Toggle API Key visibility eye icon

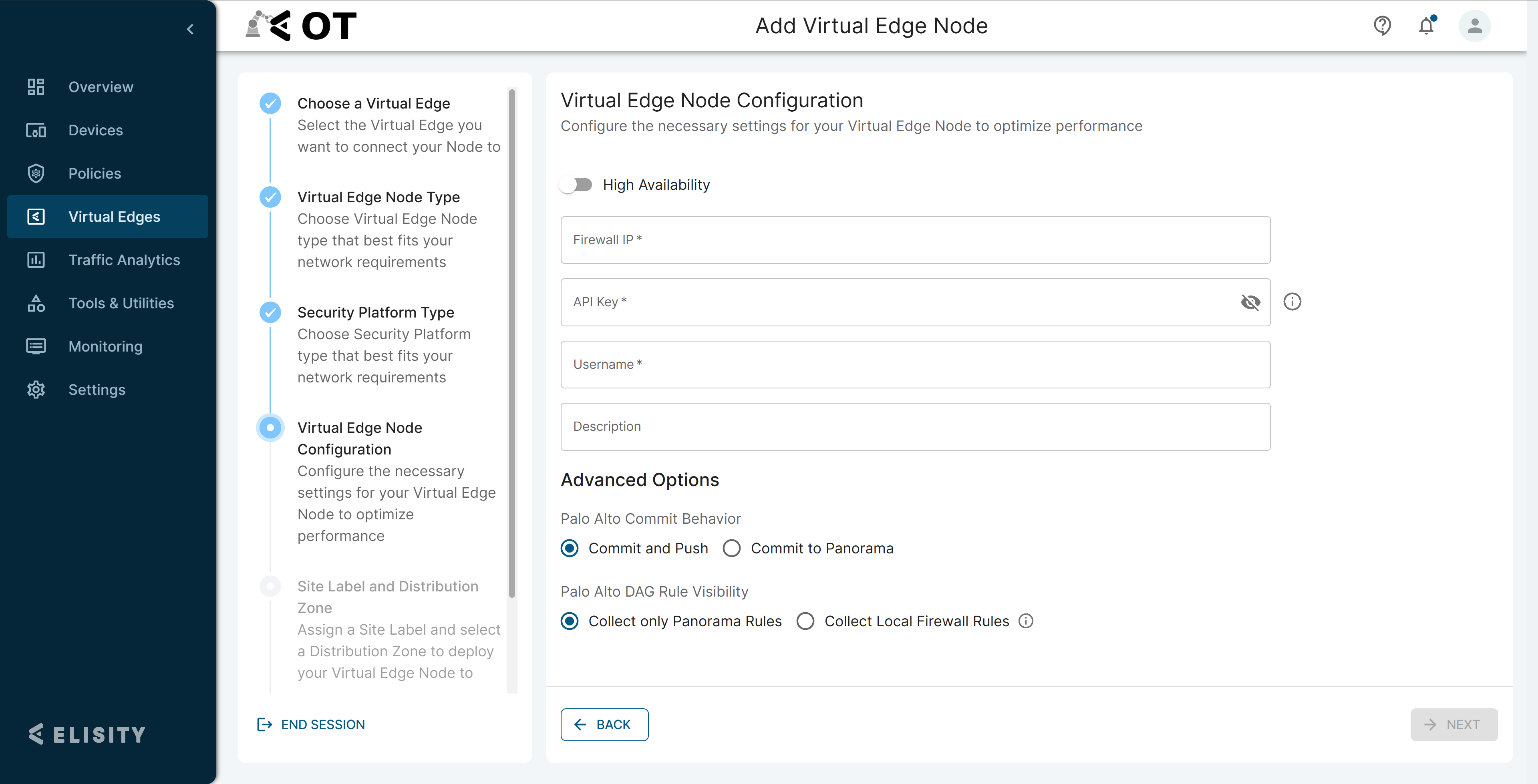click(x=1250, y=302)
